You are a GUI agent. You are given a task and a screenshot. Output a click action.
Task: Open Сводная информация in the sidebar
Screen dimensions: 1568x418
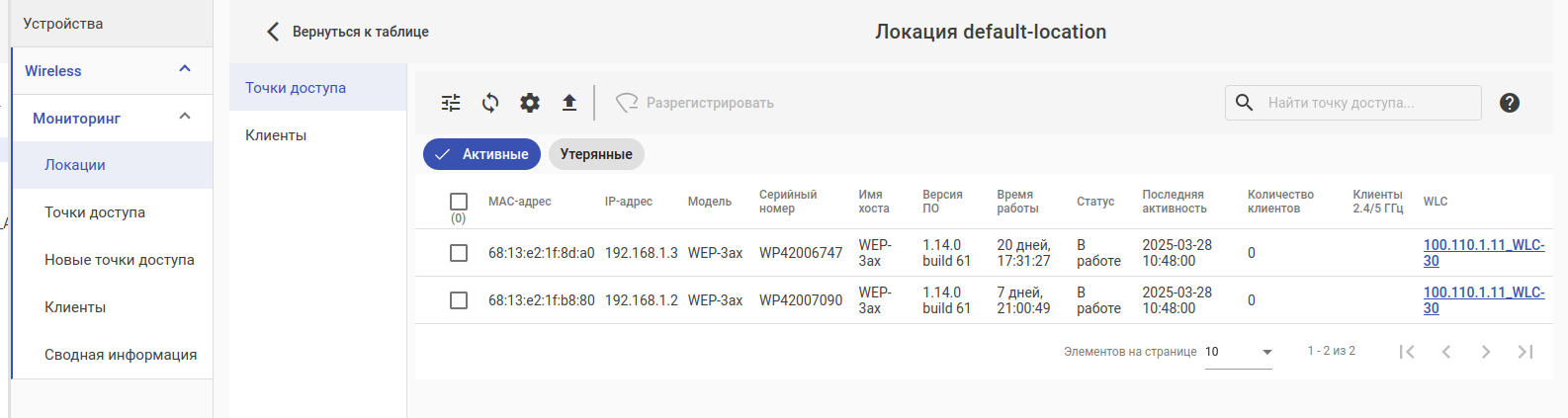click(x=121, y=355)
